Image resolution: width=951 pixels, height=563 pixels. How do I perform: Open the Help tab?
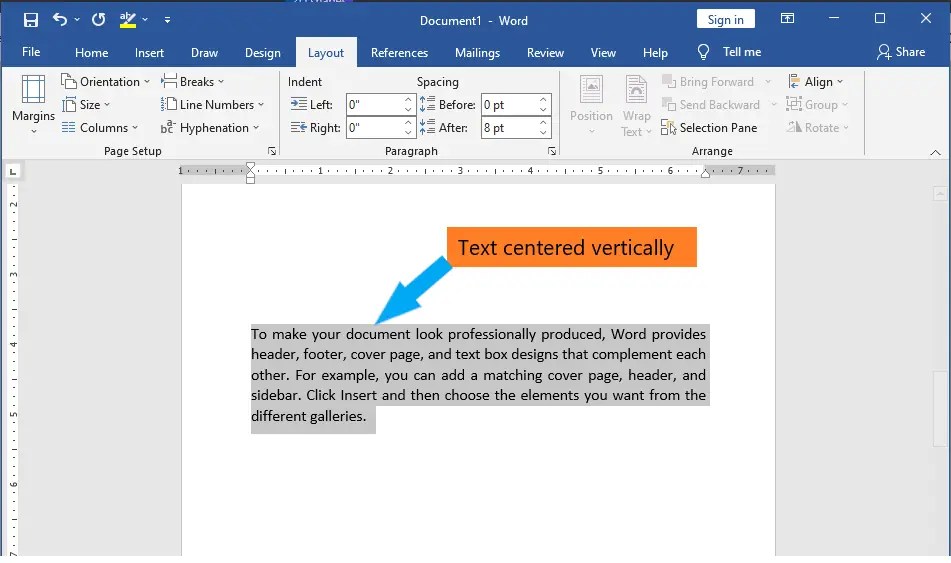click(655, 53)
